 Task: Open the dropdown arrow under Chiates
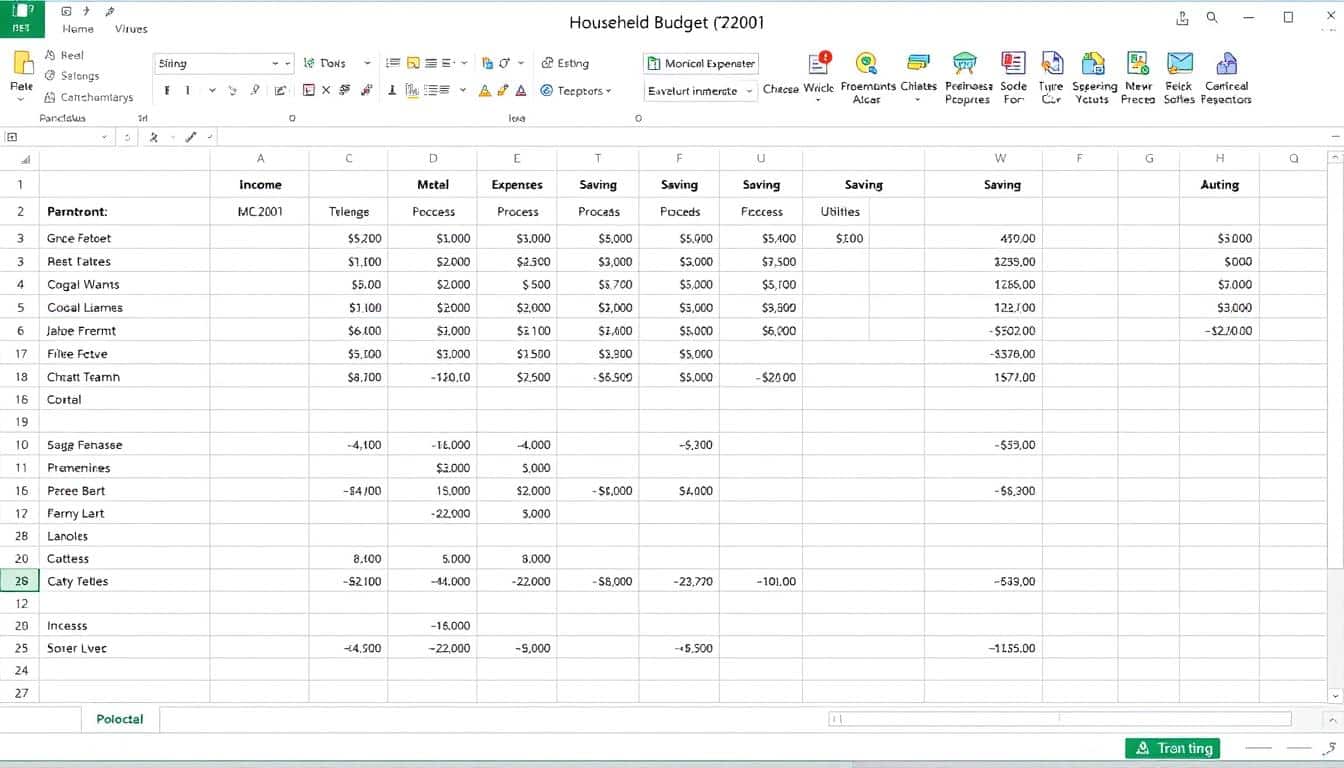pos(917,100)
